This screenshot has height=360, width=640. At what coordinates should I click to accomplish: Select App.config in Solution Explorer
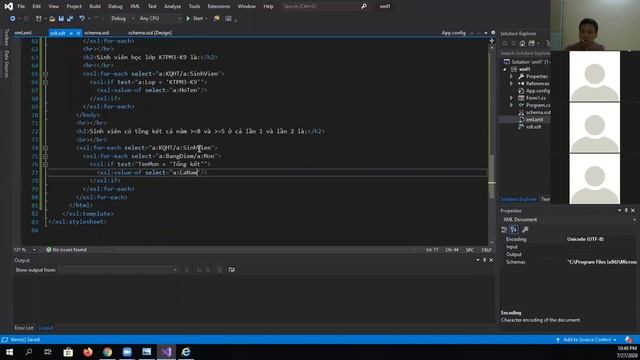pos(534,91)
